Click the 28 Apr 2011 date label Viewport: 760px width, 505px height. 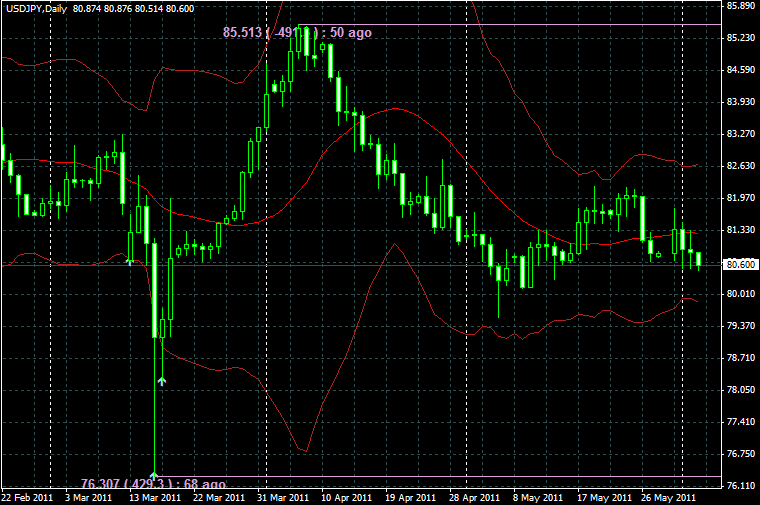pyautogui.click(x=474, y=497)
